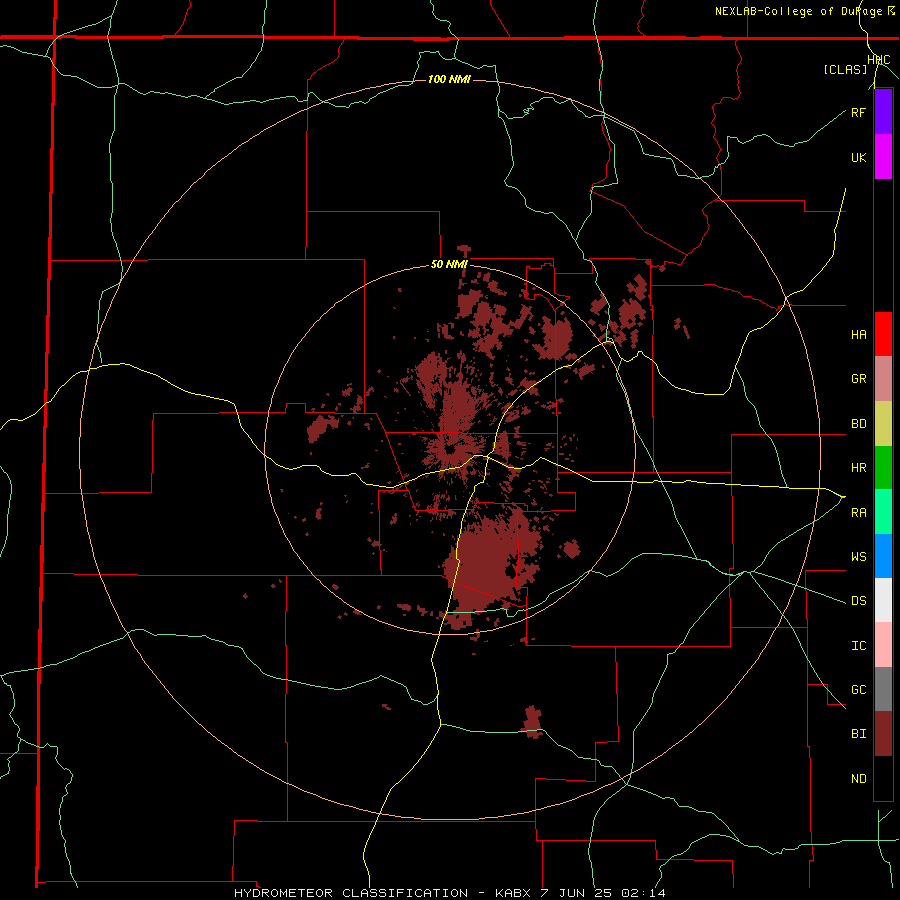Click the HYDROMETEOR CLASSIFICATION KABX title text

point(449,893)
